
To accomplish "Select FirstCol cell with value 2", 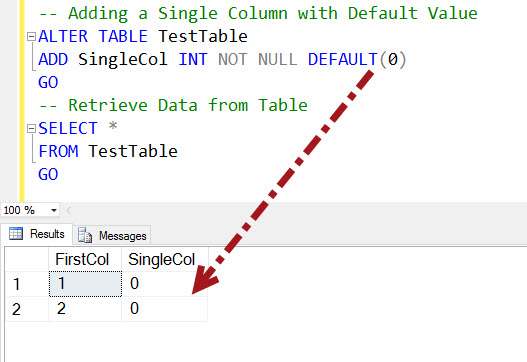I will (85, 309).
